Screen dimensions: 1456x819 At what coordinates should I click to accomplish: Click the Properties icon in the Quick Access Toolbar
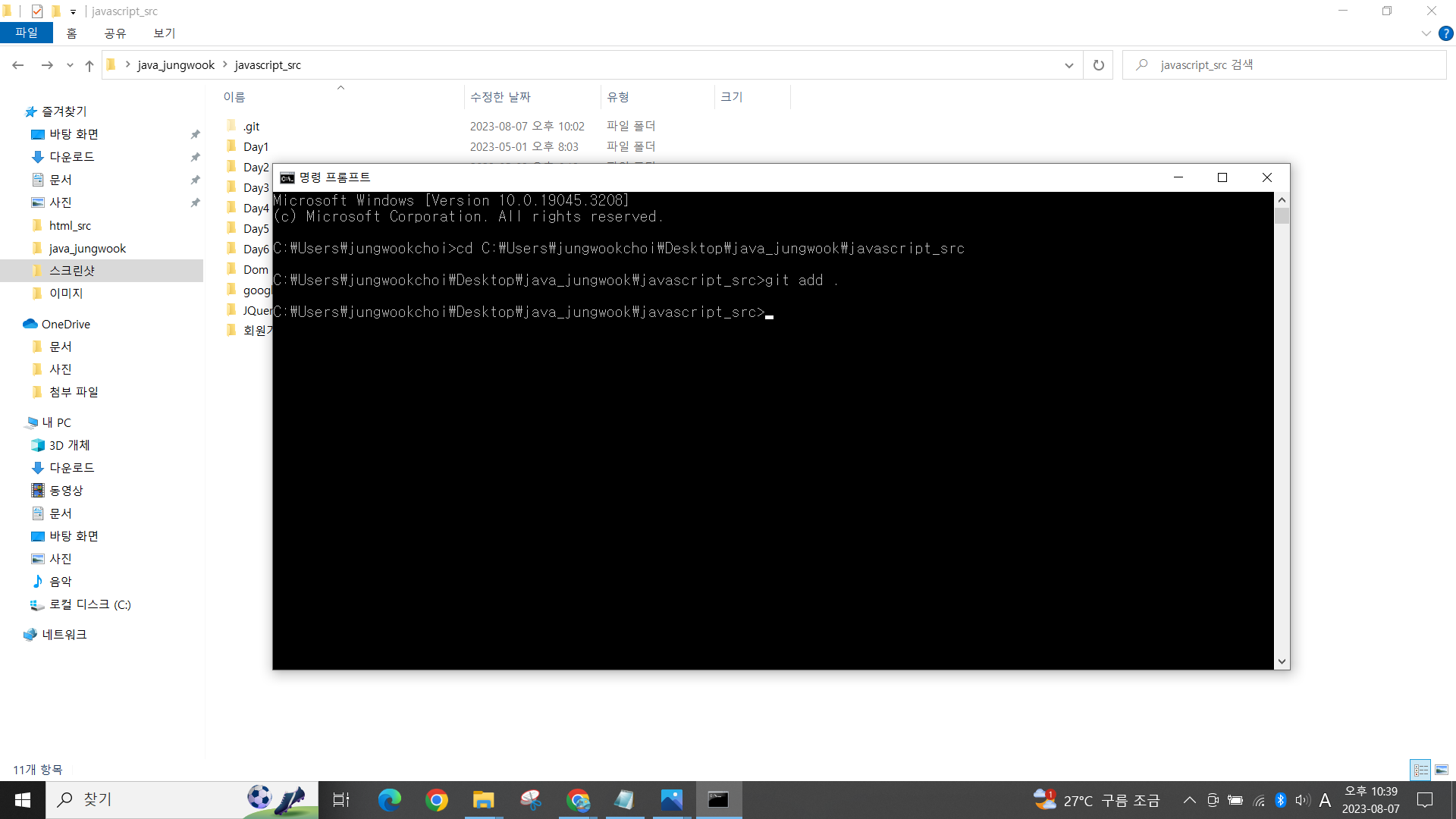tap(36, 11)
